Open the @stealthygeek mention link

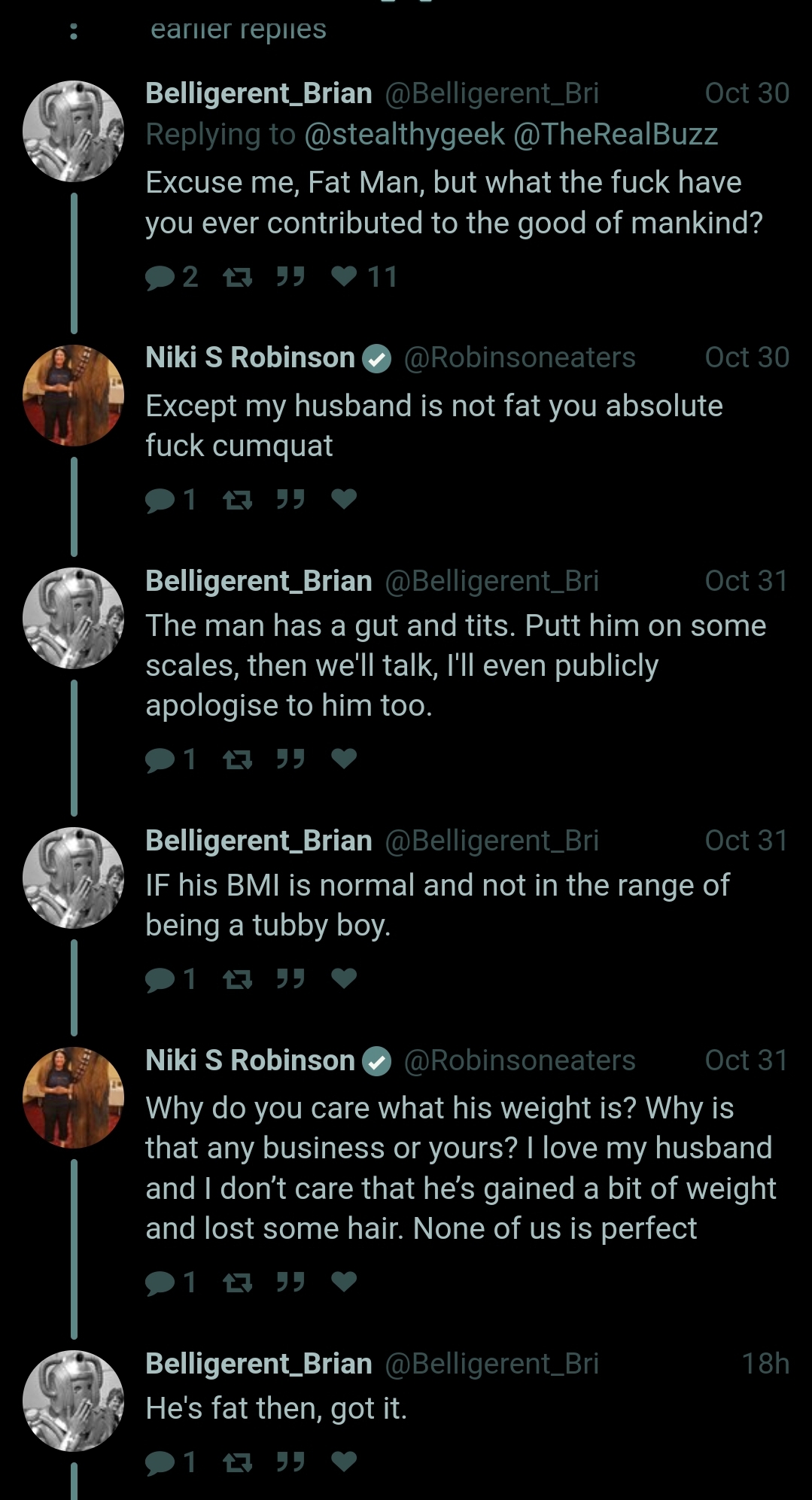tap(404, 134)
